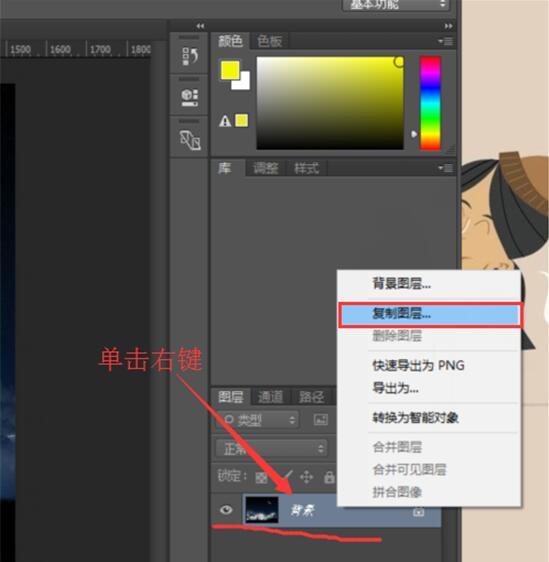Open the 正常 blend mode dropdown
Image resolution: width=549 pixels, height=562 pixels.
coord(271,448)
